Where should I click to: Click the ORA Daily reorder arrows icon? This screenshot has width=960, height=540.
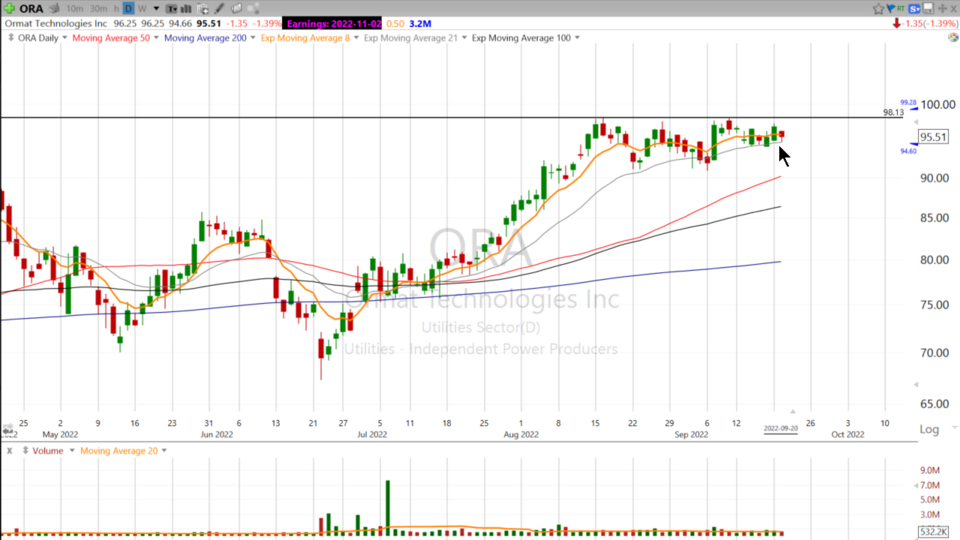[x=11, y=38]
